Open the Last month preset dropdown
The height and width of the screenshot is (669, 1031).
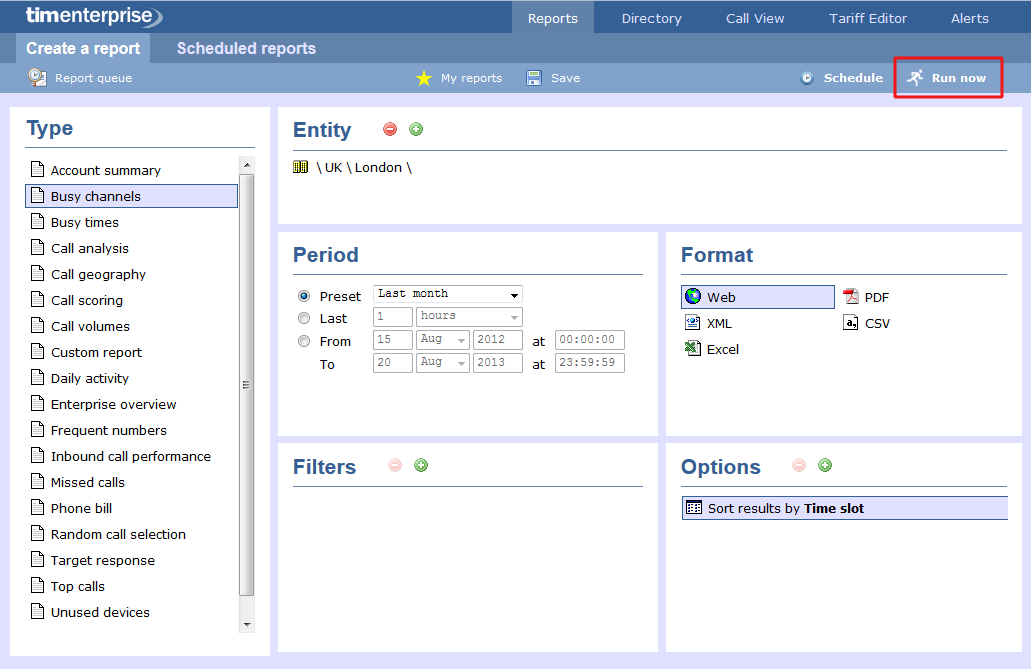click(x=447, y=294)
